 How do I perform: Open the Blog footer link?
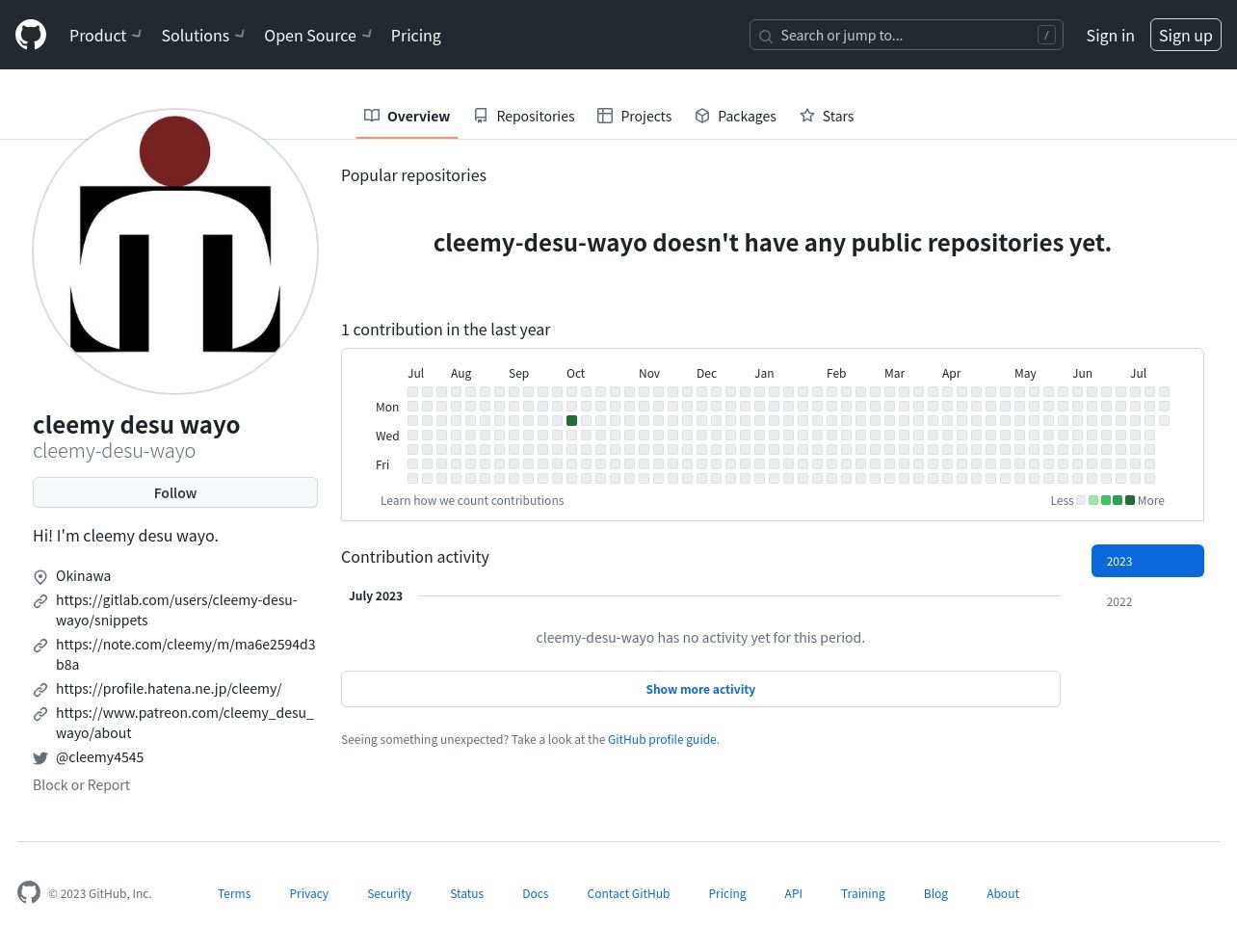click(935, 894)
